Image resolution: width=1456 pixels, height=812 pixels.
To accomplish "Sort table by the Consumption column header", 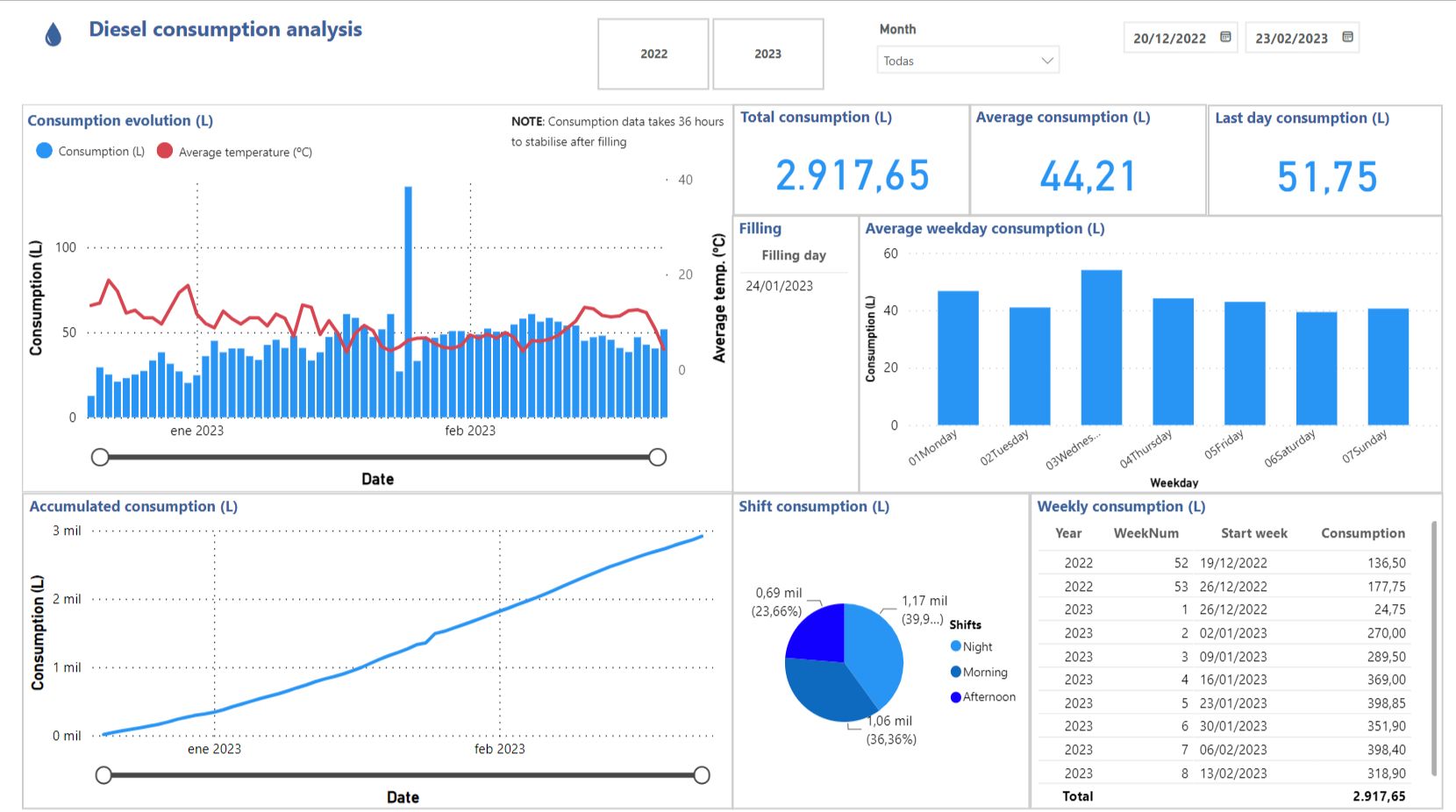I will click(x=1362, y=533).
